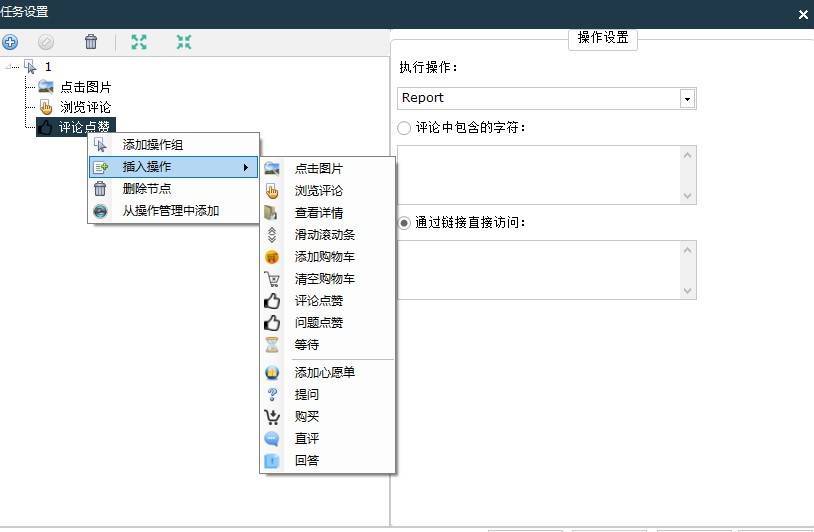Viewport: 814px width, 532px height.
Task: Insert 添加购物车 from the submenu
Action: click(x=328, y=256)
